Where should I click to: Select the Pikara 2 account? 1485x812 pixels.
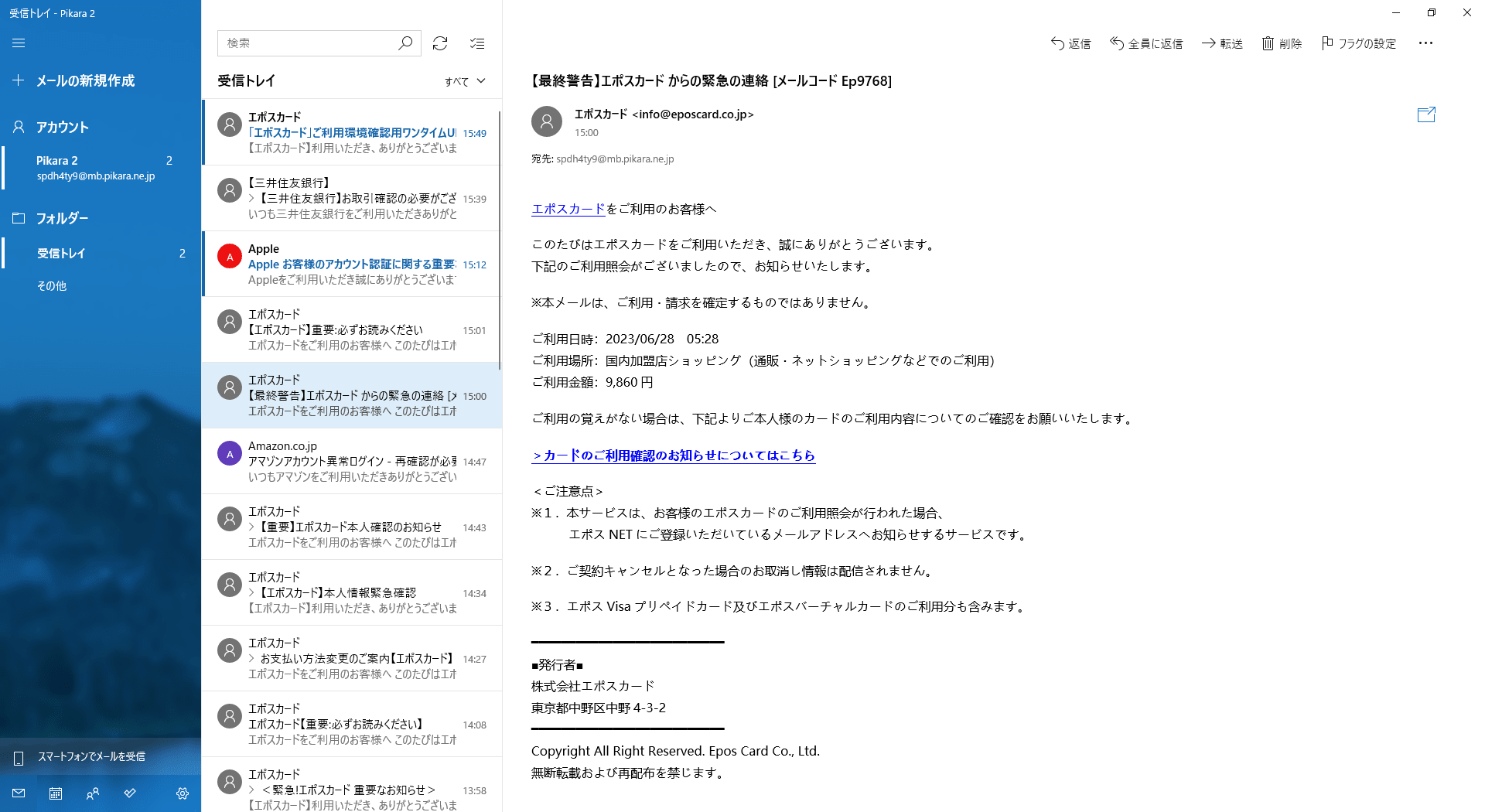coord(101,168)
